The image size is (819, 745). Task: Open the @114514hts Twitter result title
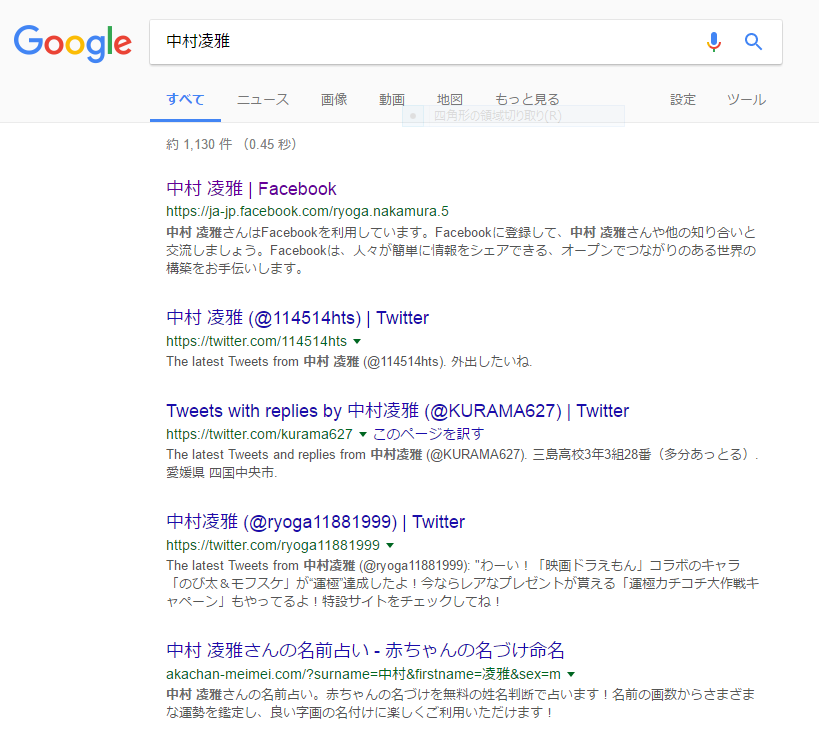point(297,318)
